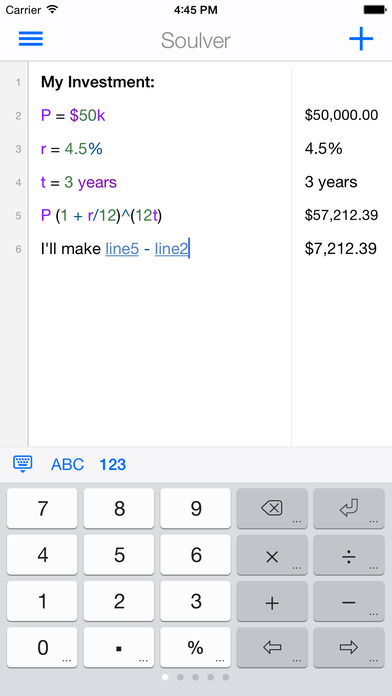Viewport: 392px width, 696px height.
Task: Tap the percent key
Action: pos(195,648)
